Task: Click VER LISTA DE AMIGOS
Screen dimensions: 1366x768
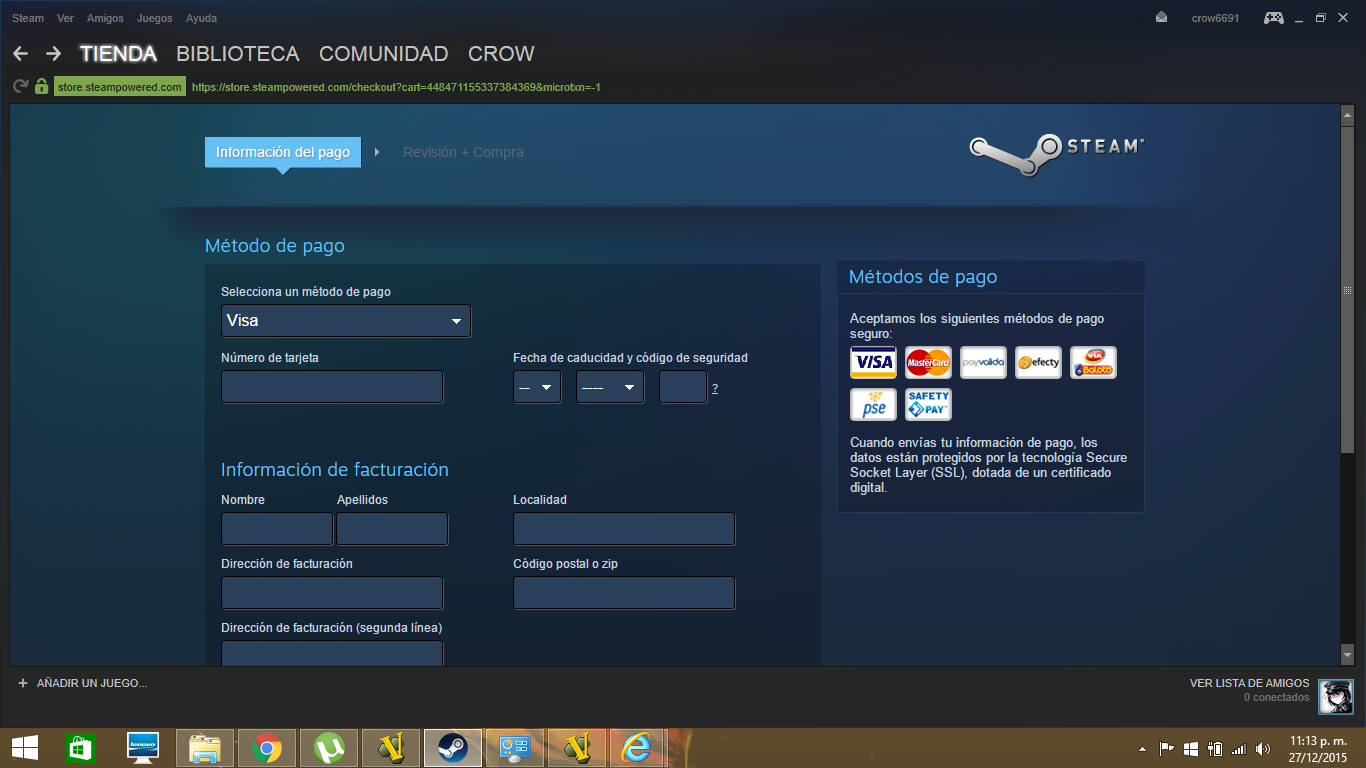Action: 1249,683
